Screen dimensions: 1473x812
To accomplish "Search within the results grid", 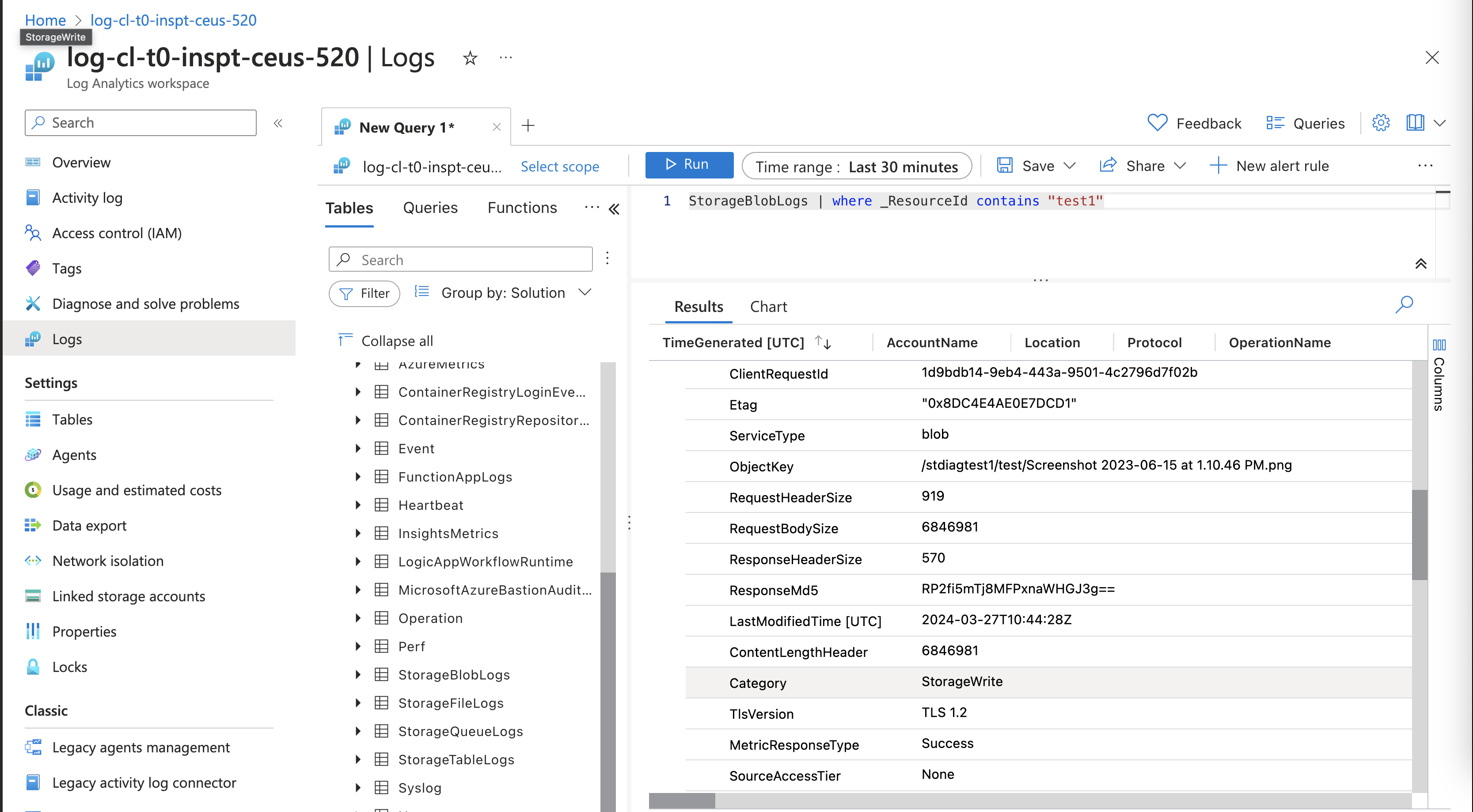I will click(1404, 304).
